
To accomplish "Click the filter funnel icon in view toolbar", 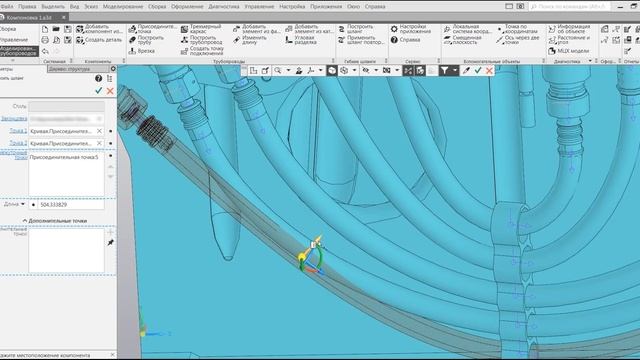I will pos(444,71).
